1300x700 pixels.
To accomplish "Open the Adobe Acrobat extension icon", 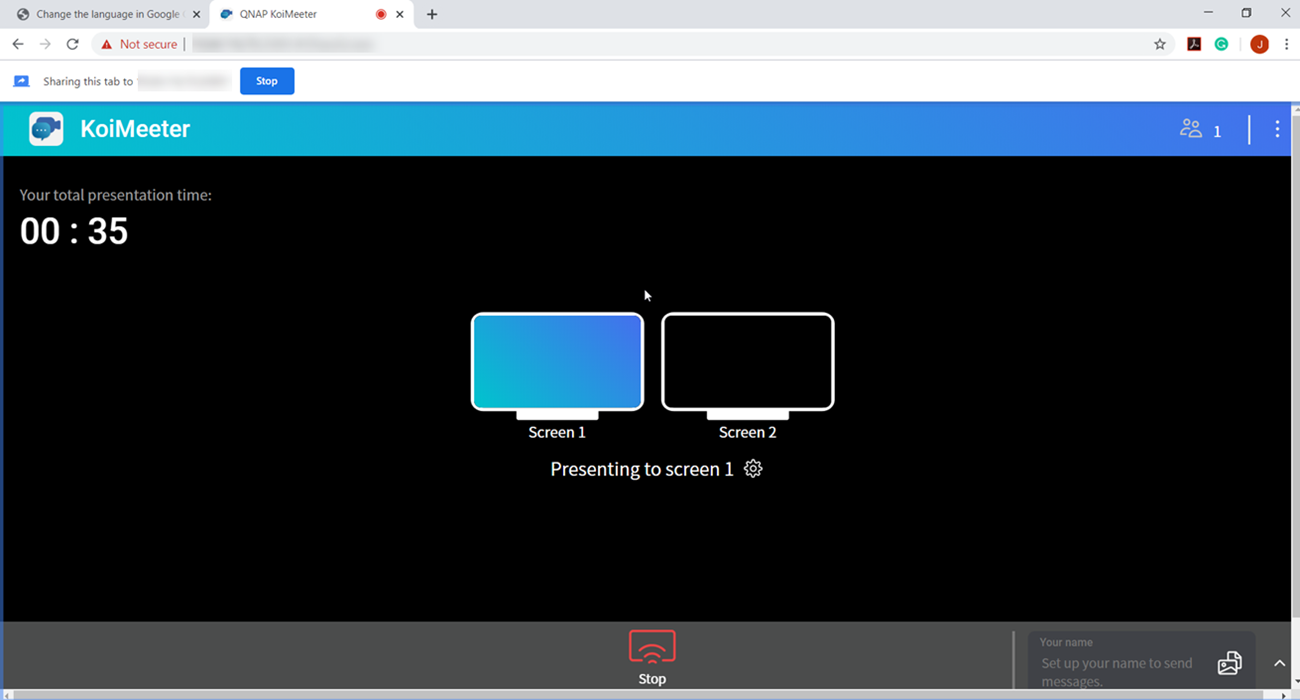I will click(x=1193, y=44).
